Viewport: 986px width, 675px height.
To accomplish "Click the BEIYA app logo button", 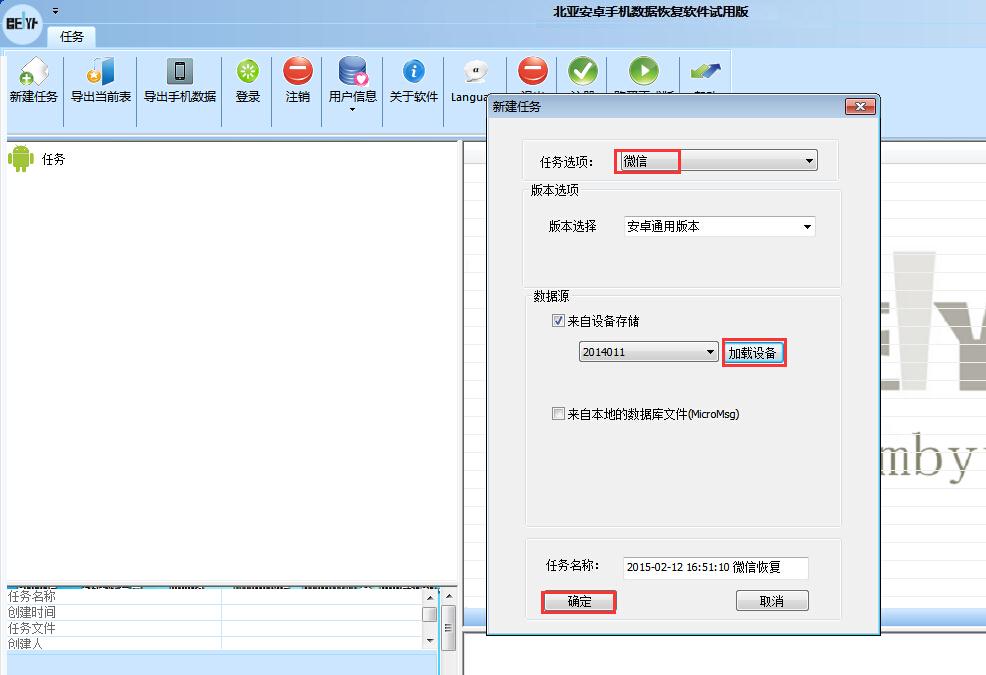I will (x=23, y=23).
